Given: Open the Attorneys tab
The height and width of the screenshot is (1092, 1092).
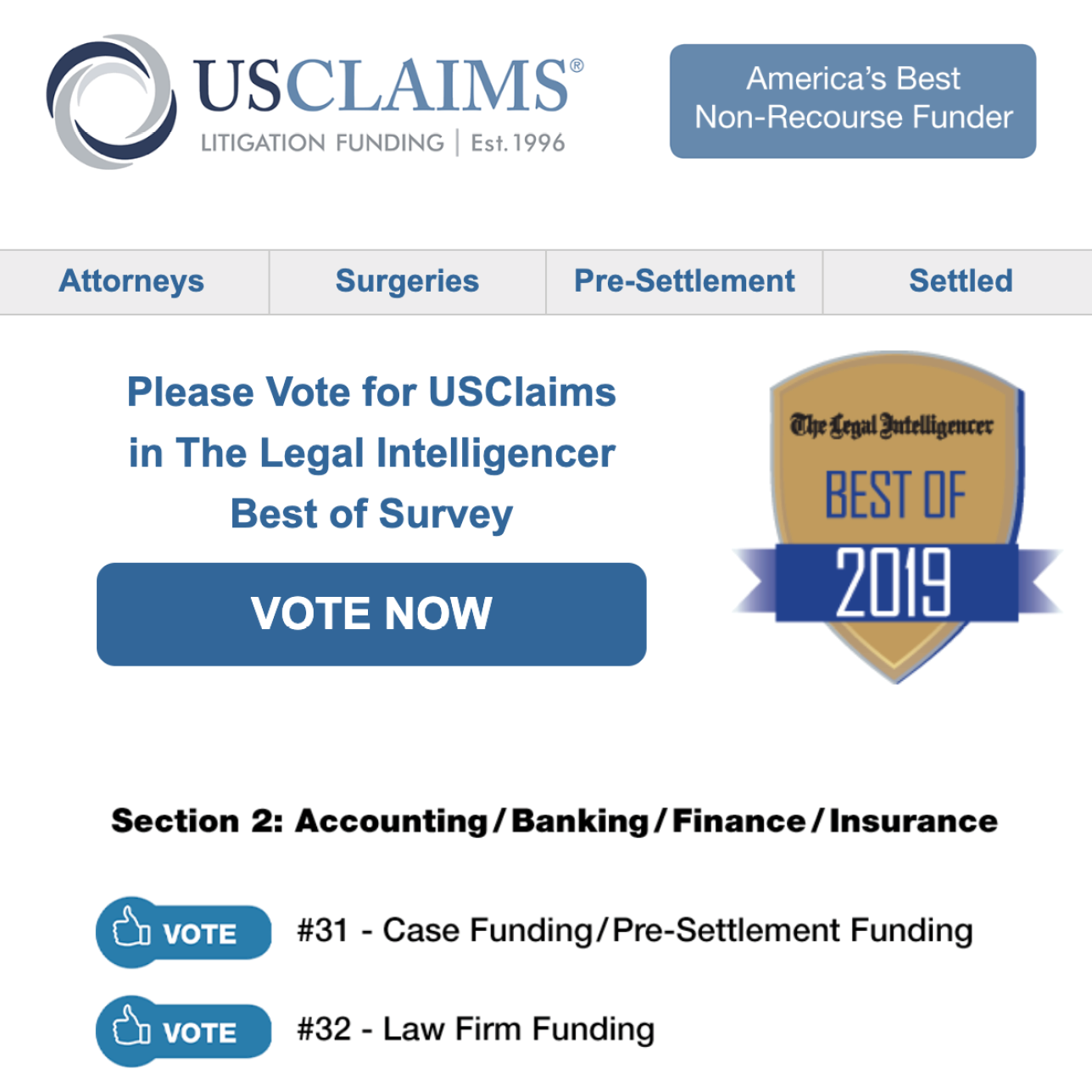Looking at the screenshot, I should click(x=131, y=281).
